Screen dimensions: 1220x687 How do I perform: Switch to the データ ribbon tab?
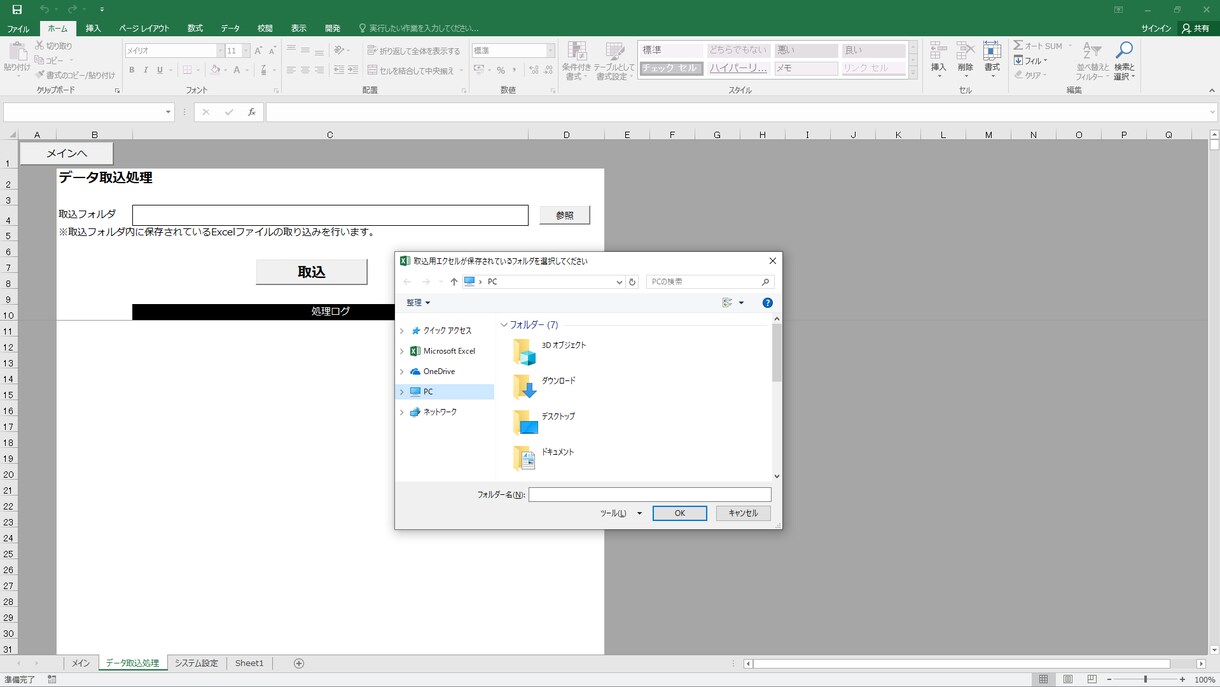point(230,28)
